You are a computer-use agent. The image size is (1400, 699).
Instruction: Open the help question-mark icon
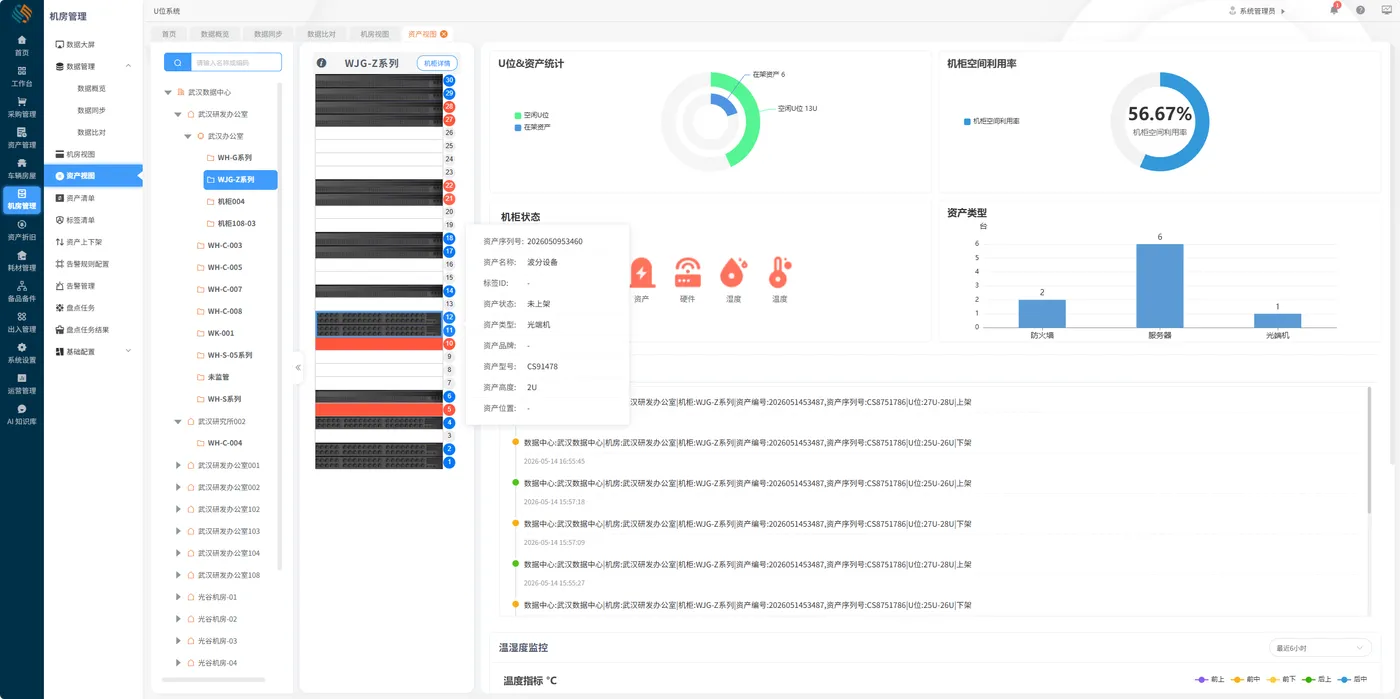[1360, 10]
